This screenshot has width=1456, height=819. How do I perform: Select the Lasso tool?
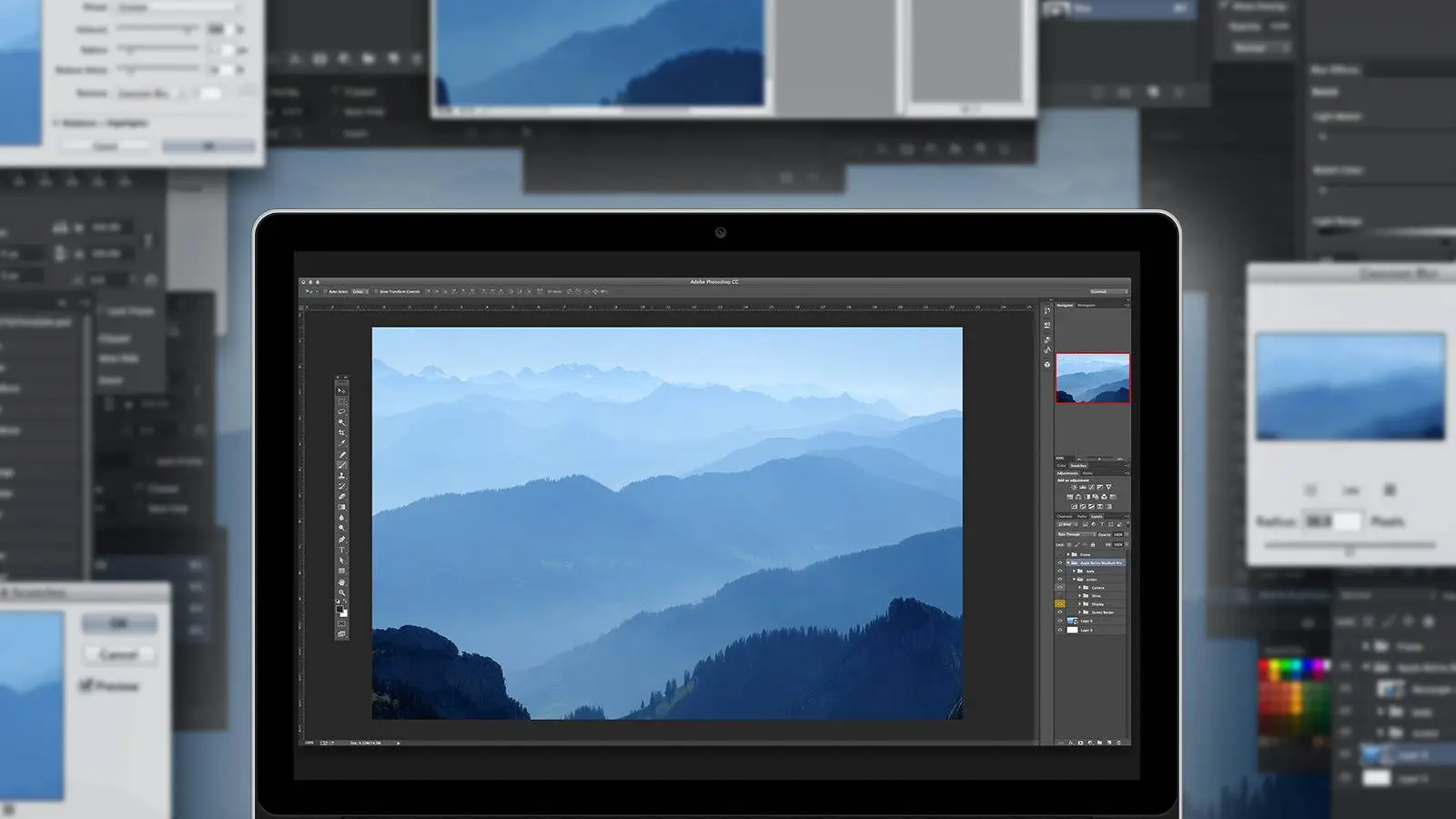(341, 412)
